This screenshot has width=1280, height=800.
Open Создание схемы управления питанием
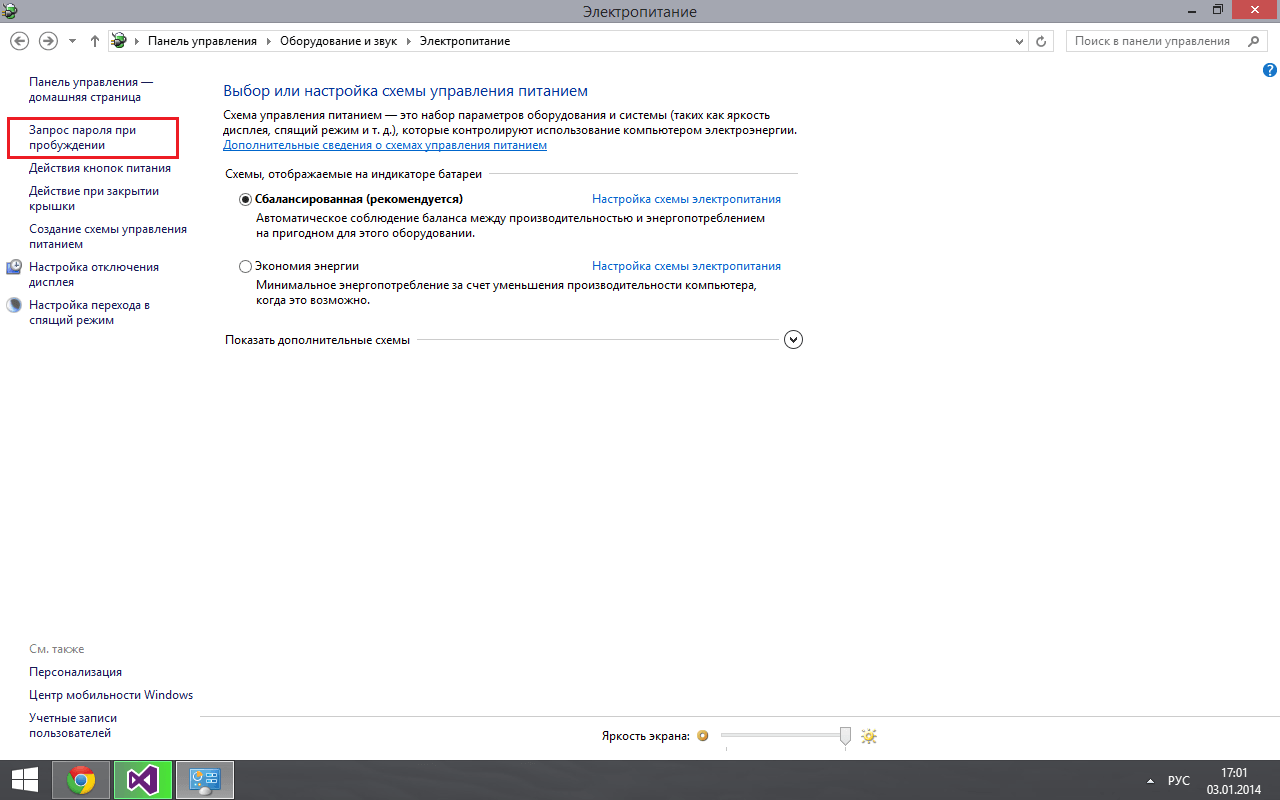point(108,236)
